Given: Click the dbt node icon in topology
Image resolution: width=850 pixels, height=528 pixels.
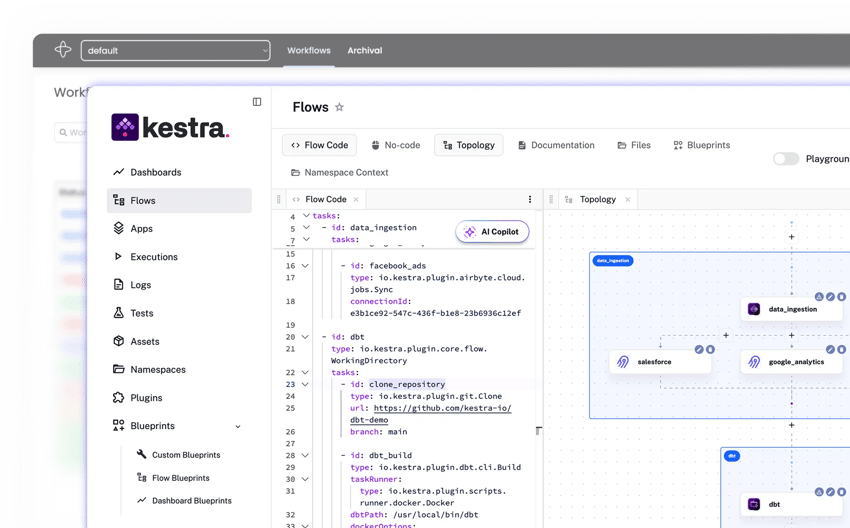Looking at the screenshot, I should coord(754,505).
